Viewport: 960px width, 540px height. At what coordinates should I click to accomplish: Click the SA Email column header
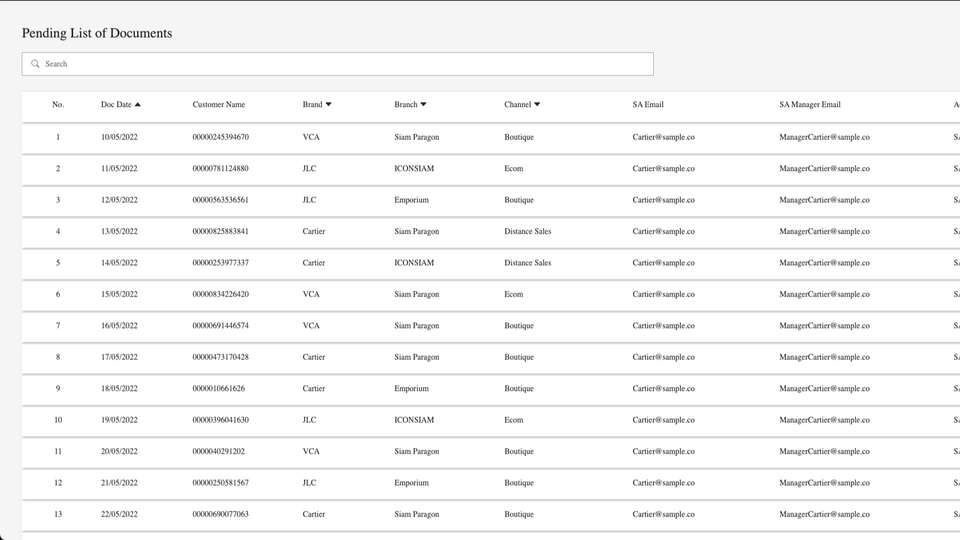point(648,105)
